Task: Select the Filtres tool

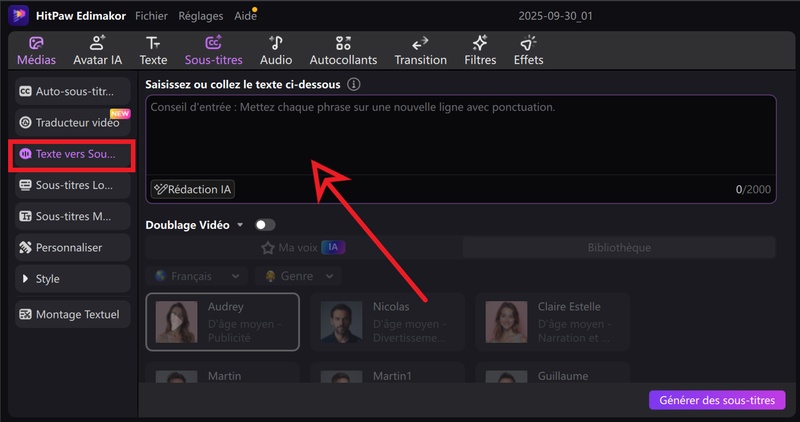Action: coord(480,43)
